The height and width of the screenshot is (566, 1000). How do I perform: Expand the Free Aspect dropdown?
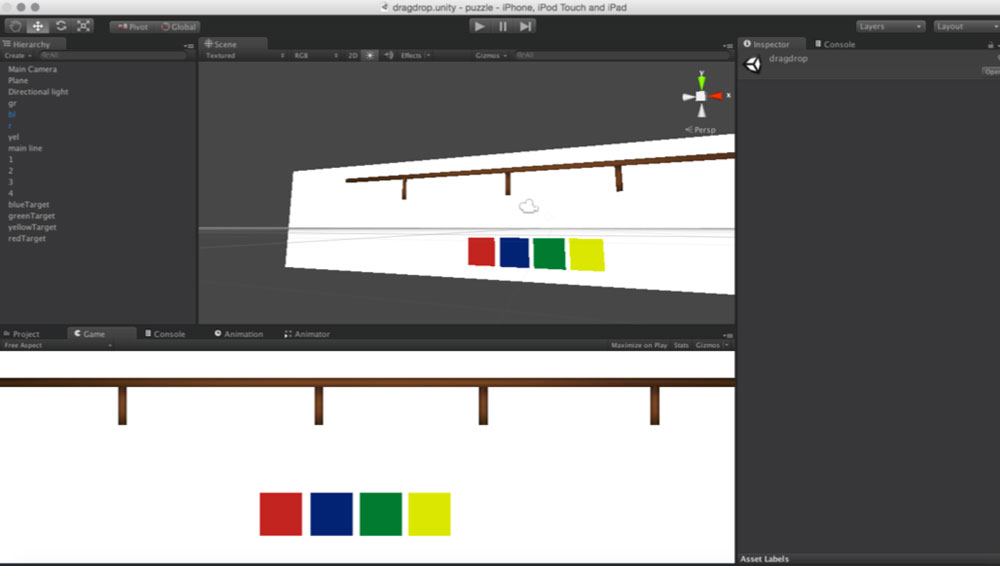pos(56,345)
